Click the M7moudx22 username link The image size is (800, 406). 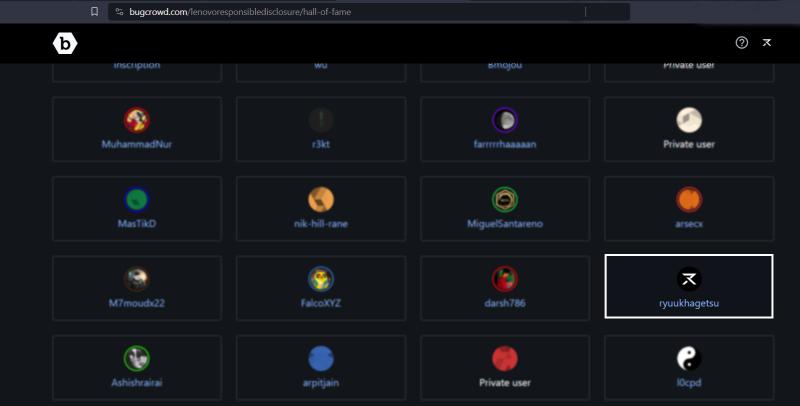[x=137, y=303]
